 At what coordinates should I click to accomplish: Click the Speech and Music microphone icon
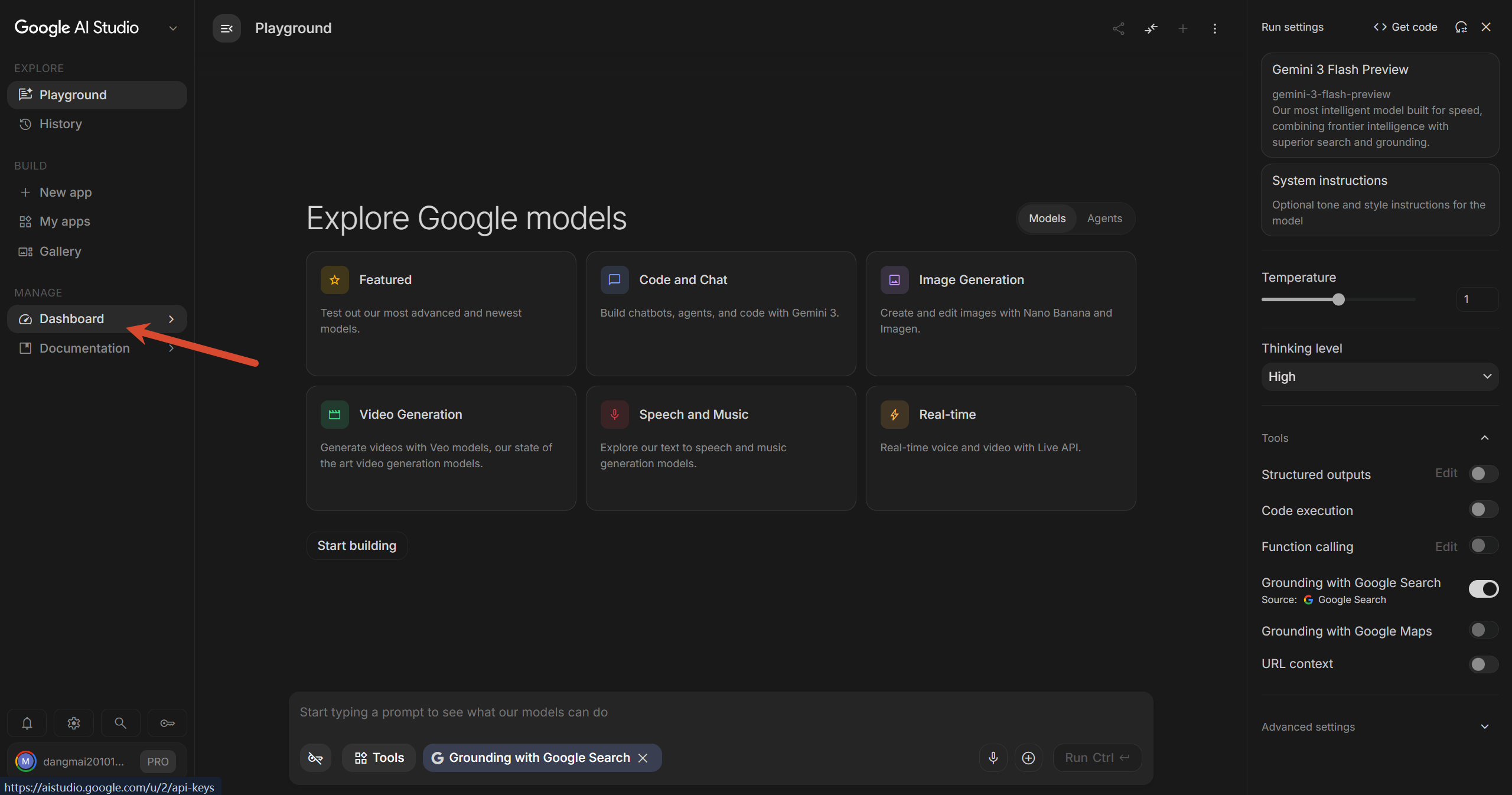pyautogui.click(x=615, y=415)
